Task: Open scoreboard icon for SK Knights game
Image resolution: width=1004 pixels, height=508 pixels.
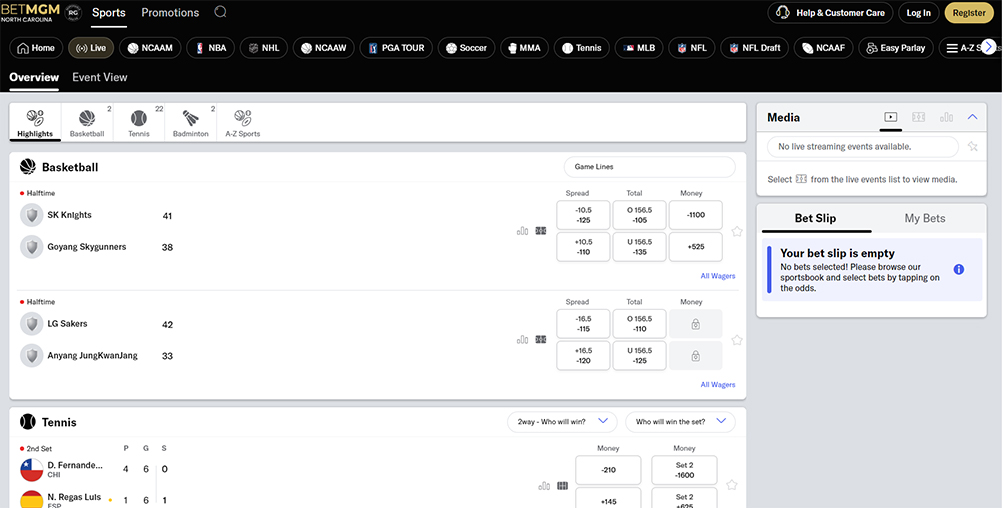Action: (x=541, y=231)
